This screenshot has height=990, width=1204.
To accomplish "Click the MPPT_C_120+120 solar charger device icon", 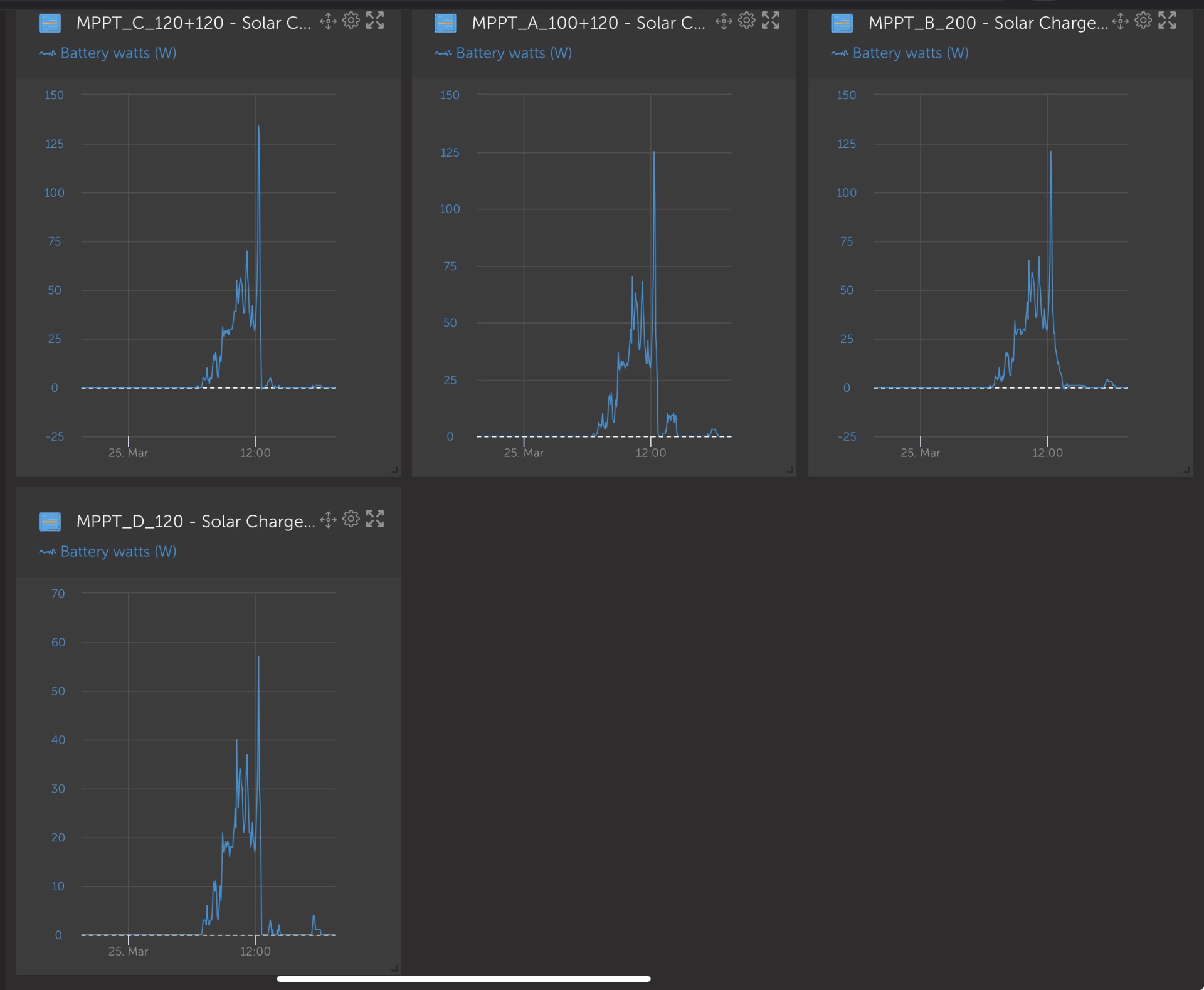I will click(50, 23).
